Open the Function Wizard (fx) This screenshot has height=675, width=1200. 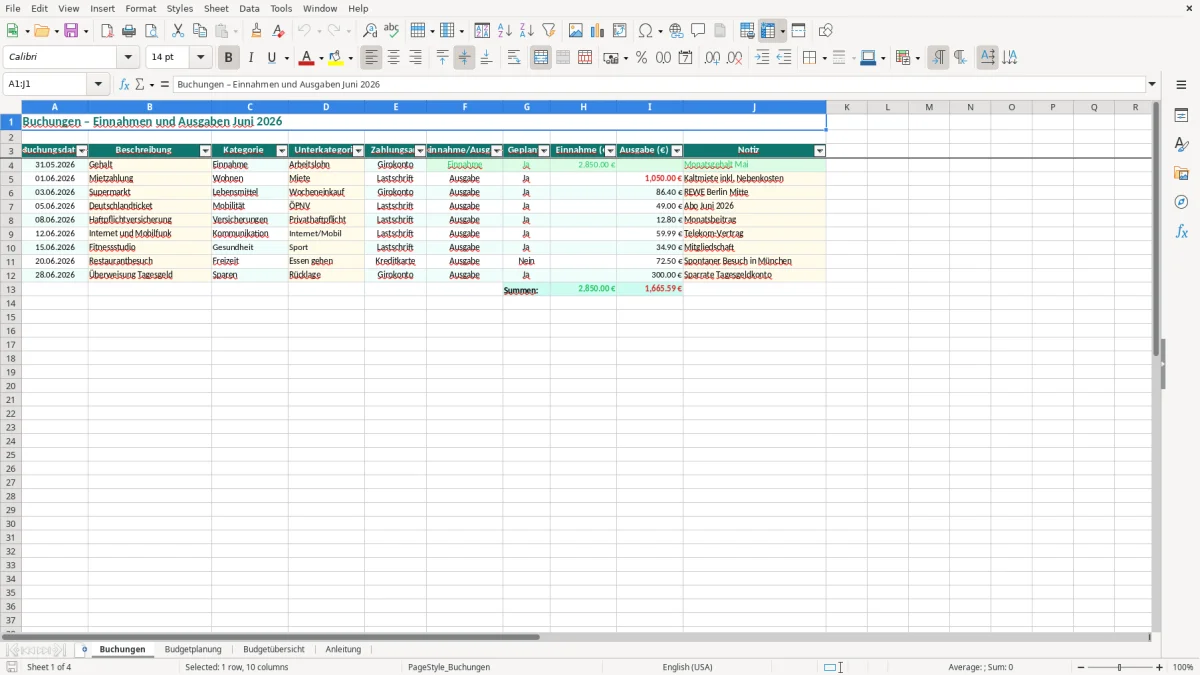coord(124,85)
